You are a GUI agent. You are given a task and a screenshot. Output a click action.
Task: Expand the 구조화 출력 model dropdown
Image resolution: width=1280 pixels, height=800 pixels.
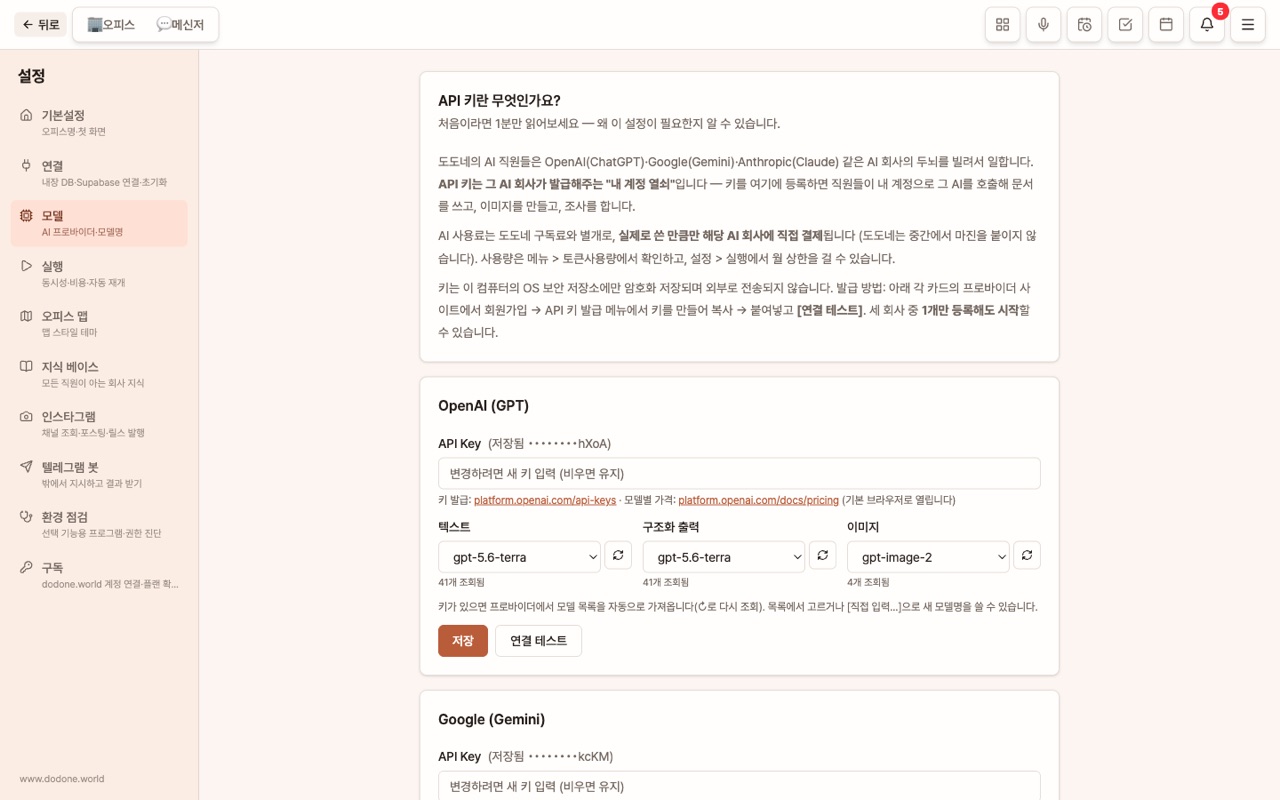(724, 557)
